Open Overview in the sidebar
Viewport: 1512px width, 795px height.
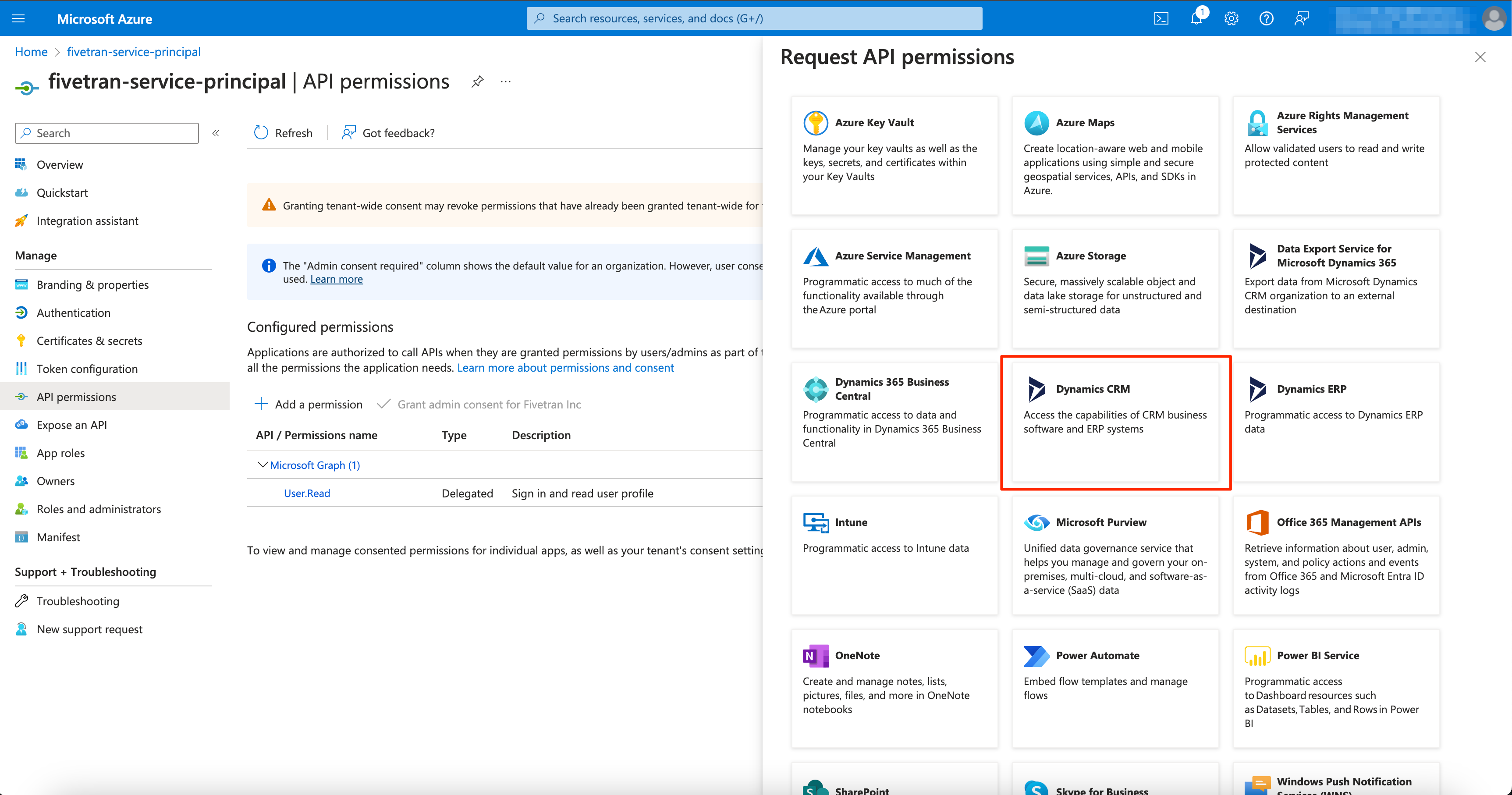(x=60, y=164)
